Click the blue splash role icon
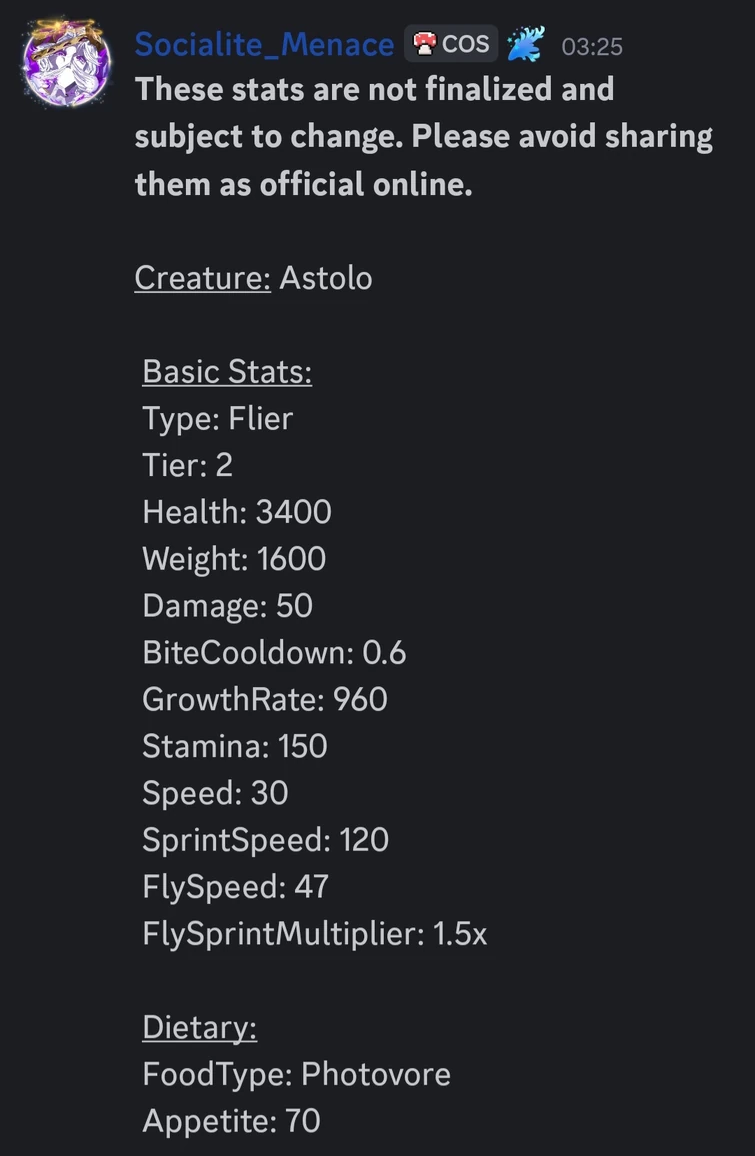The height and width of the screenshot is (1156, 755). (525, 45)
